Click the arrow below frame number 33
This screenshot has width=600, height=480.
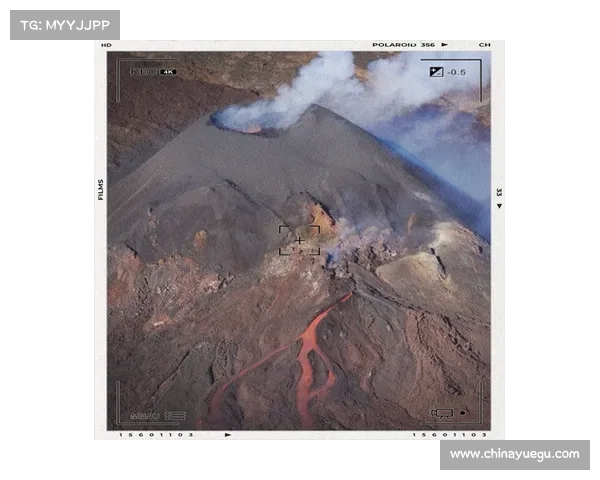coord(498,206)
